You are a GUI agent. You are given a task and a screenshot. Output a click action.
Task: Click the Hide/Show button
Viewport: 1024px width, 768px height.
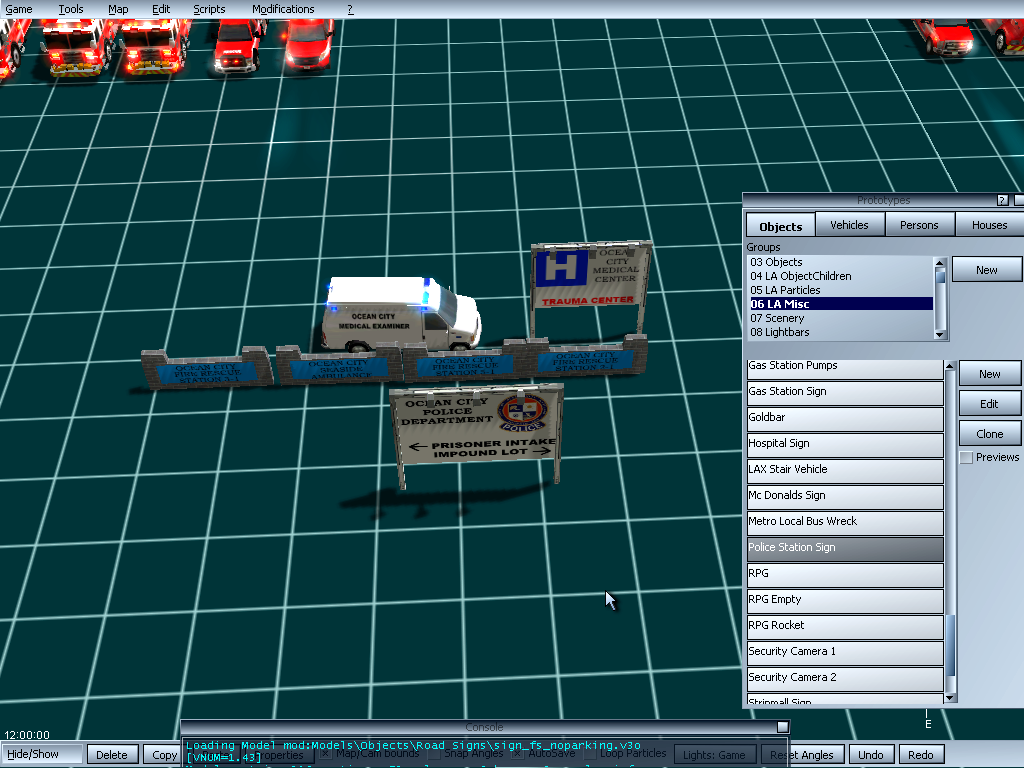click(41, 754)
